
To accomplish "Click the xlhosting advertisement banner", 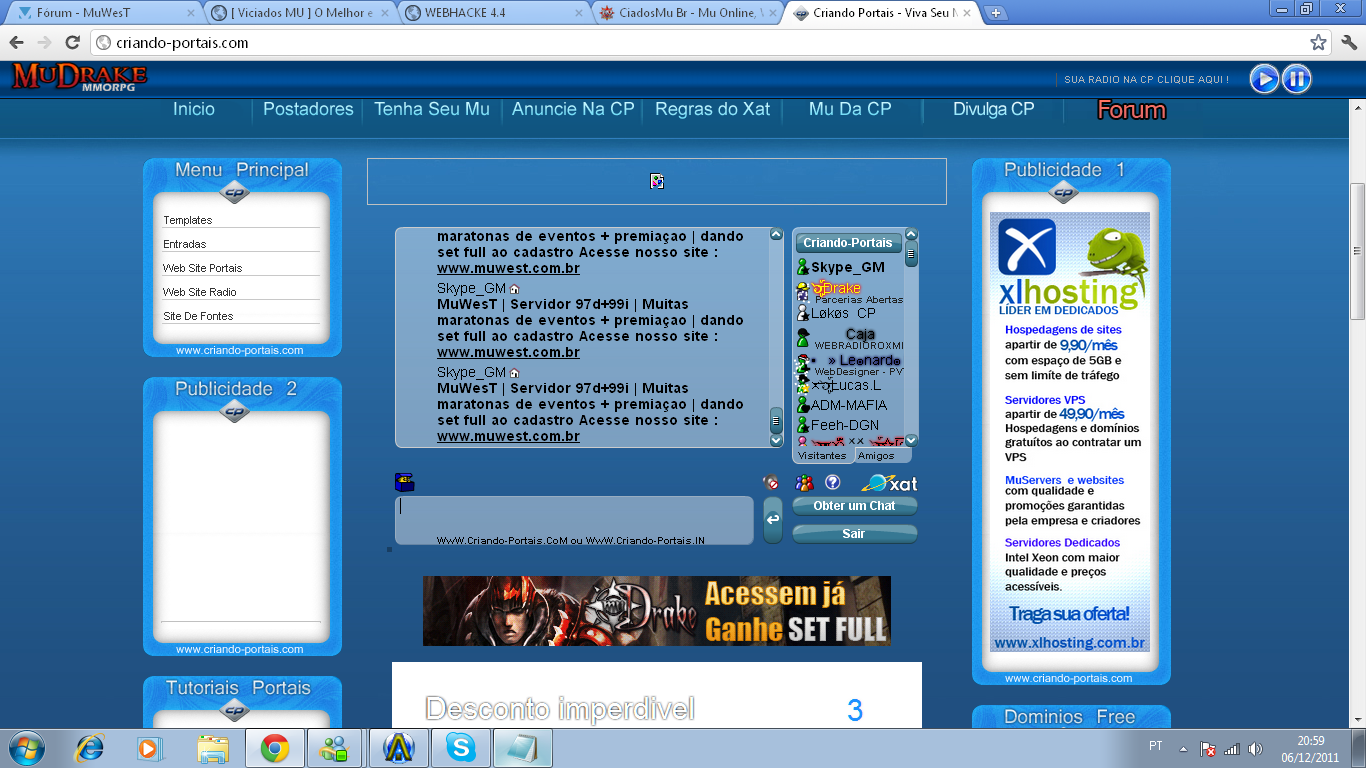I will click(x=1070, y=432).
